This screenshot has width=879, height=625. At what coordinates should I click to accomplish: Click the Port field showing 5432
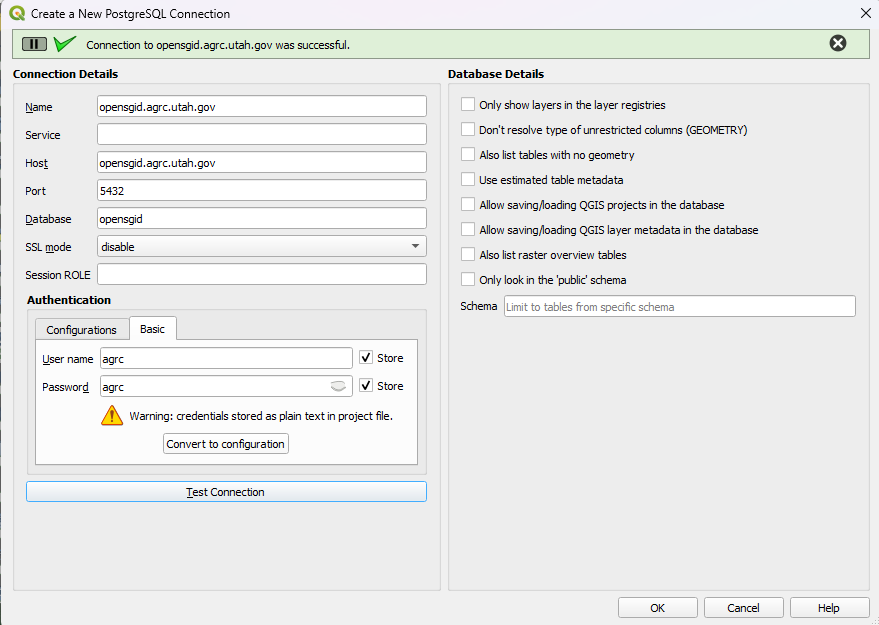(x=262, y=191)
